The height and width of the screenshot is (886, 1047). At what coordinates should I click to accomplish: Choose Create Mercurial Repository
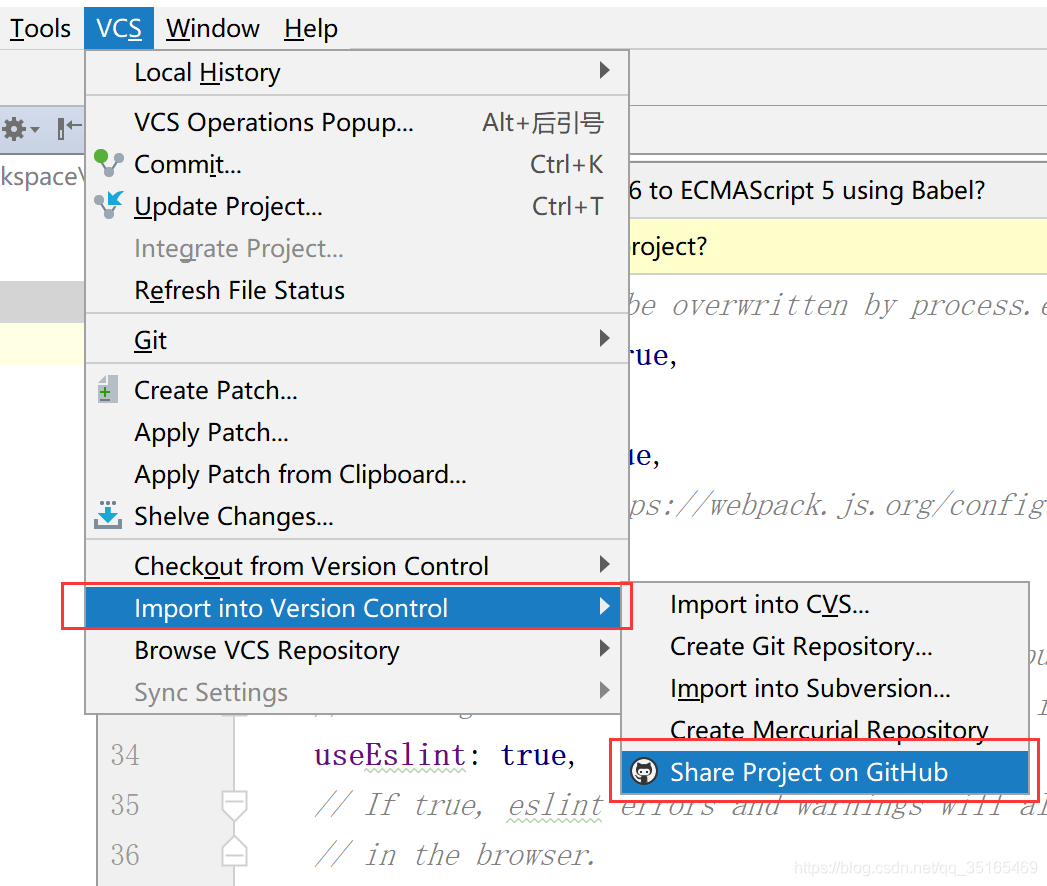point(825,729)
